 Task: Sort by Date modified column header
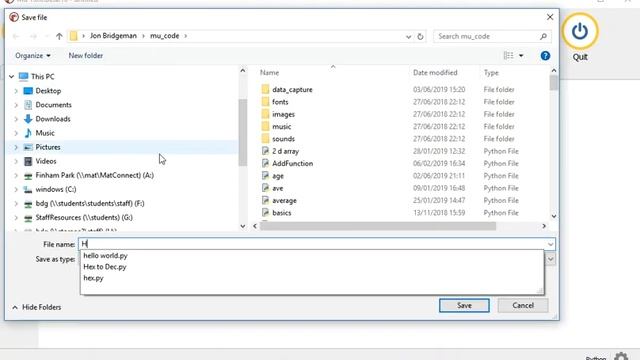tap(435, 73)
